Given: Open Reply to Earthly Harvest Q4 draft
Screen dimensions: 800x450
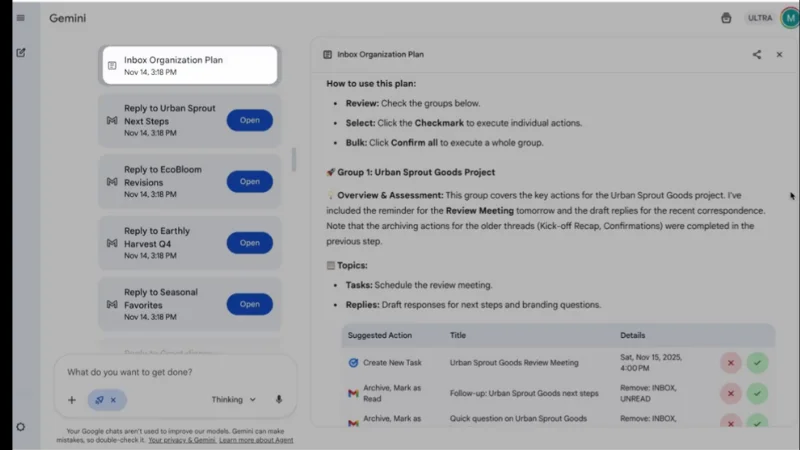Looking at the screenshot, I should click(249, 243).
